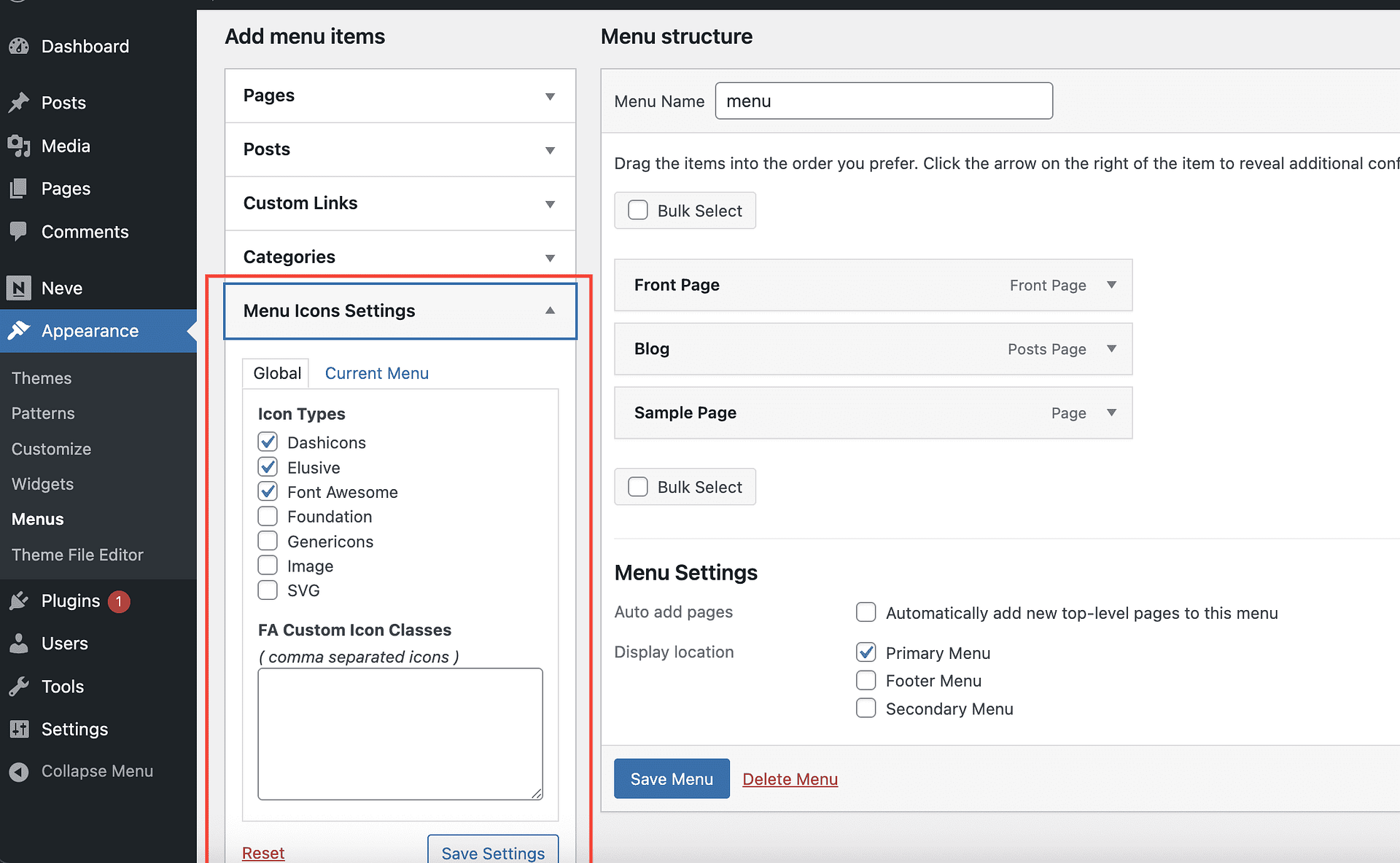Screen dimensions: 1400x863
Task: Click the Delete Menu link
Action: click(x=790, y=779)
